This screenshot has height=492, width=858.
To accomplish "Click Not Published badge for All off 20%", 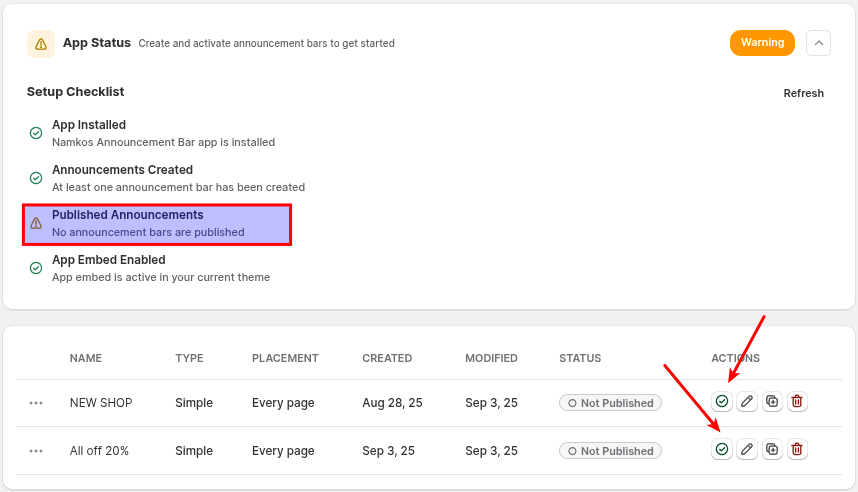I will point(610,451).
